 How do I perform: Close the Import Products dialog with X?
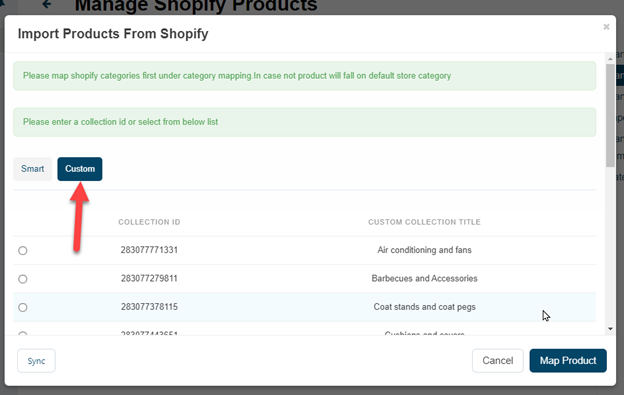click(x=606, y=27)
